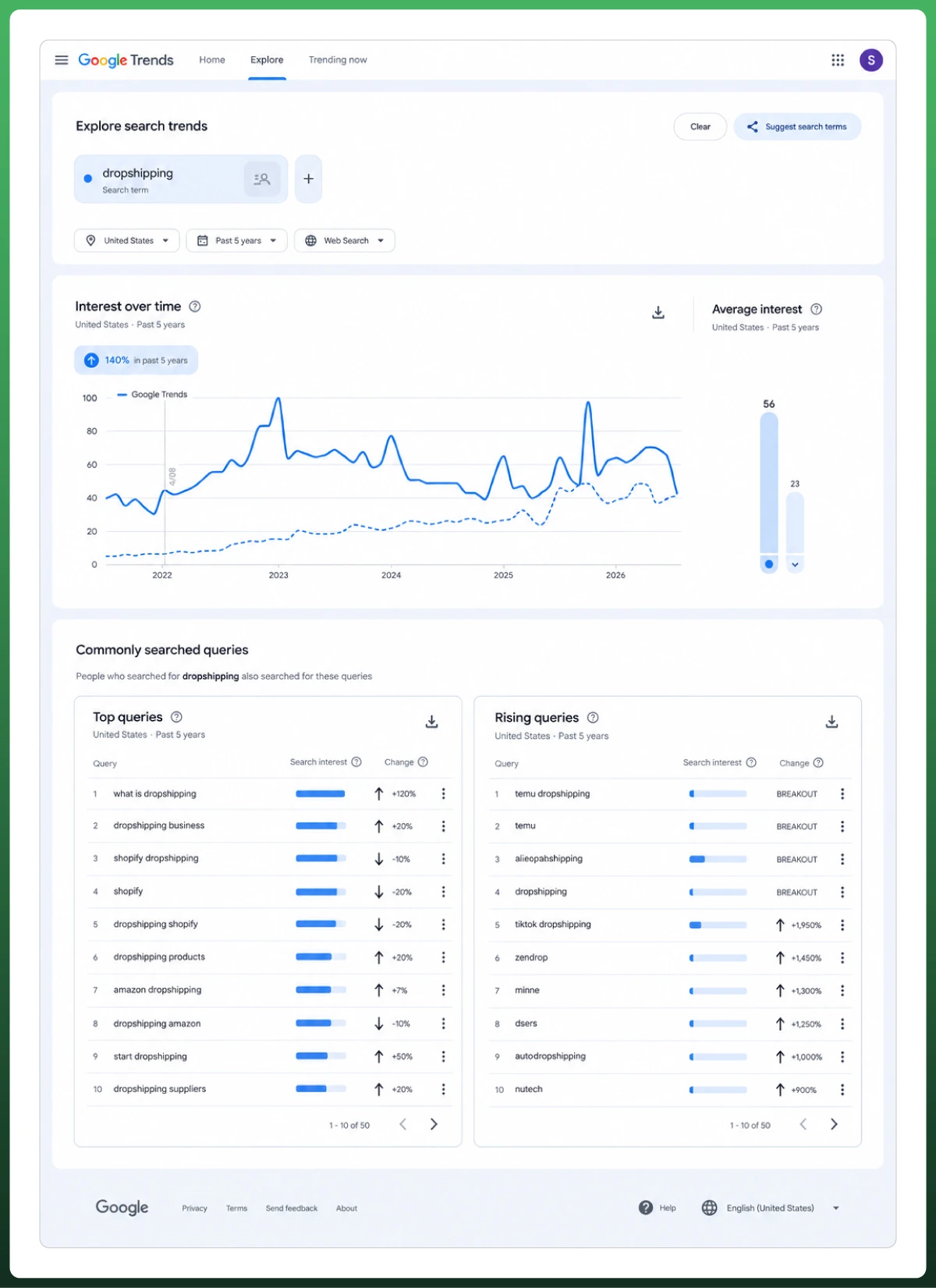Download the Interest over time chart
The width and height of the screenshot is (936, 1288).
click(x=658, y=312)
